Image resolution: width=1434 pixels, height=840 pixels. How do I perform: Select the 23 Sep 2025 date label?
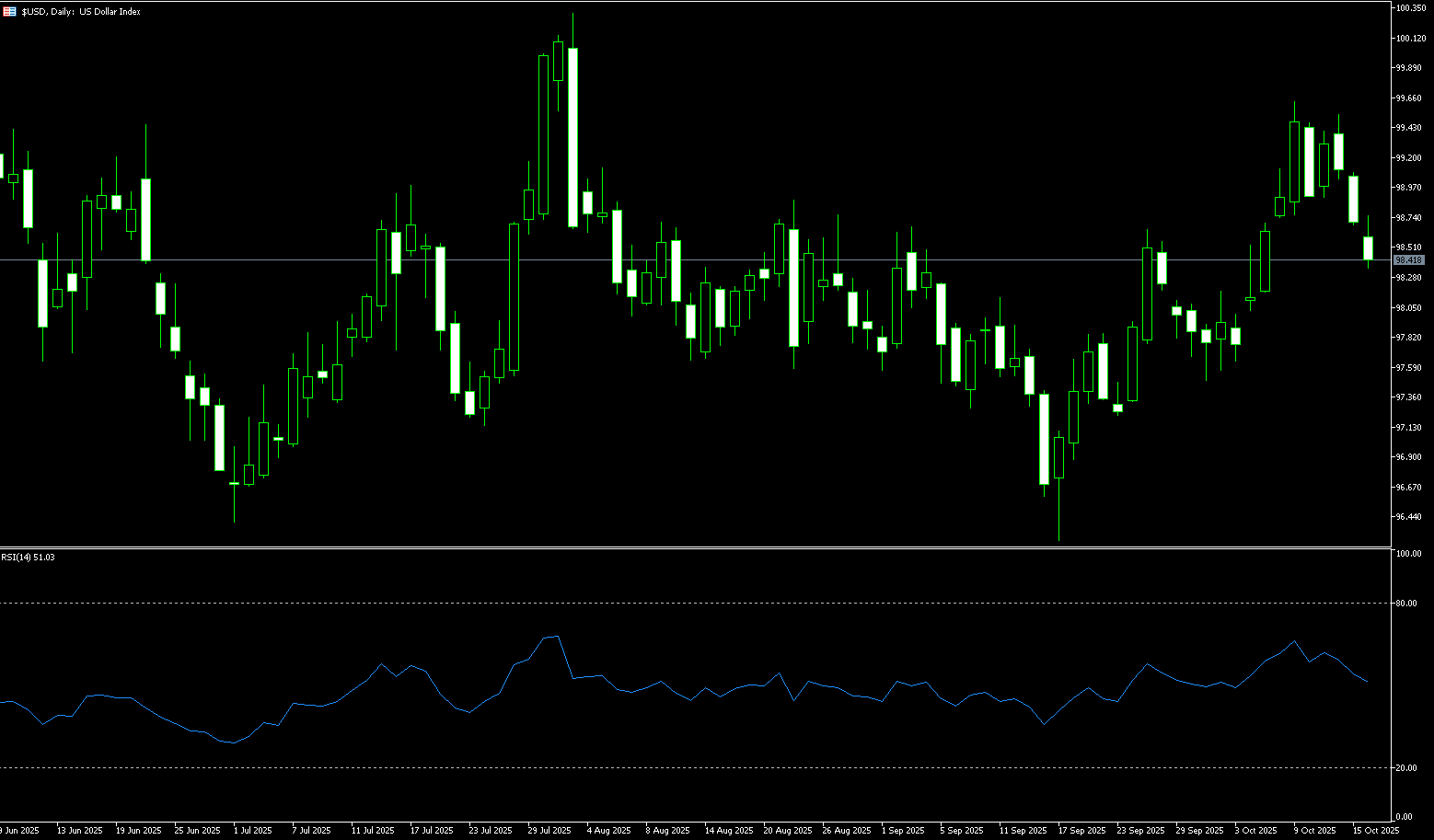[x=1140, y=831]
